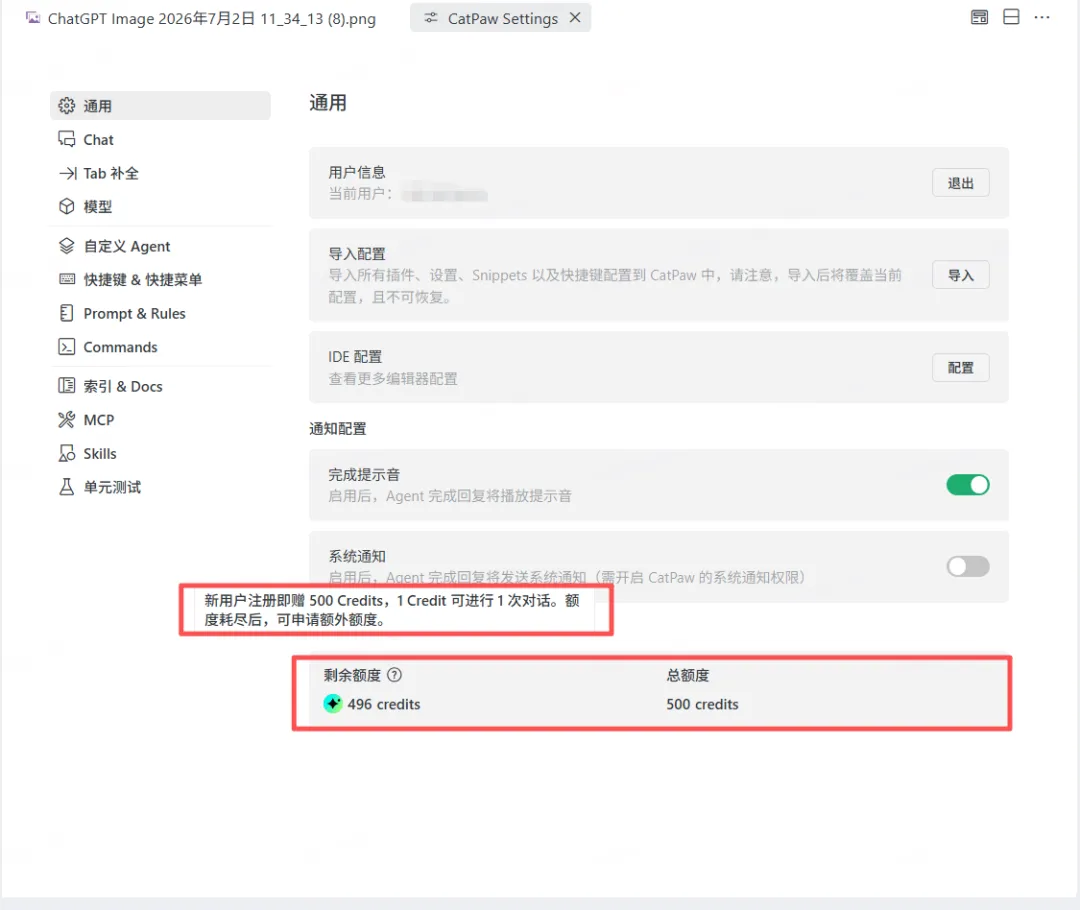This screenshot has height=910, width=1080.
Task: Open the Commands settings section
Action: [160, 347]
